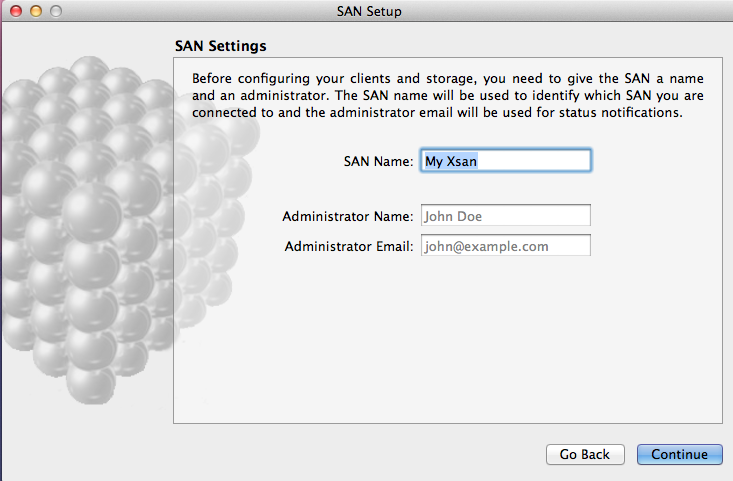Screen dimensions: 733x481
Task: Click the 'Before configuring your clients' description text
Action: 448,95
